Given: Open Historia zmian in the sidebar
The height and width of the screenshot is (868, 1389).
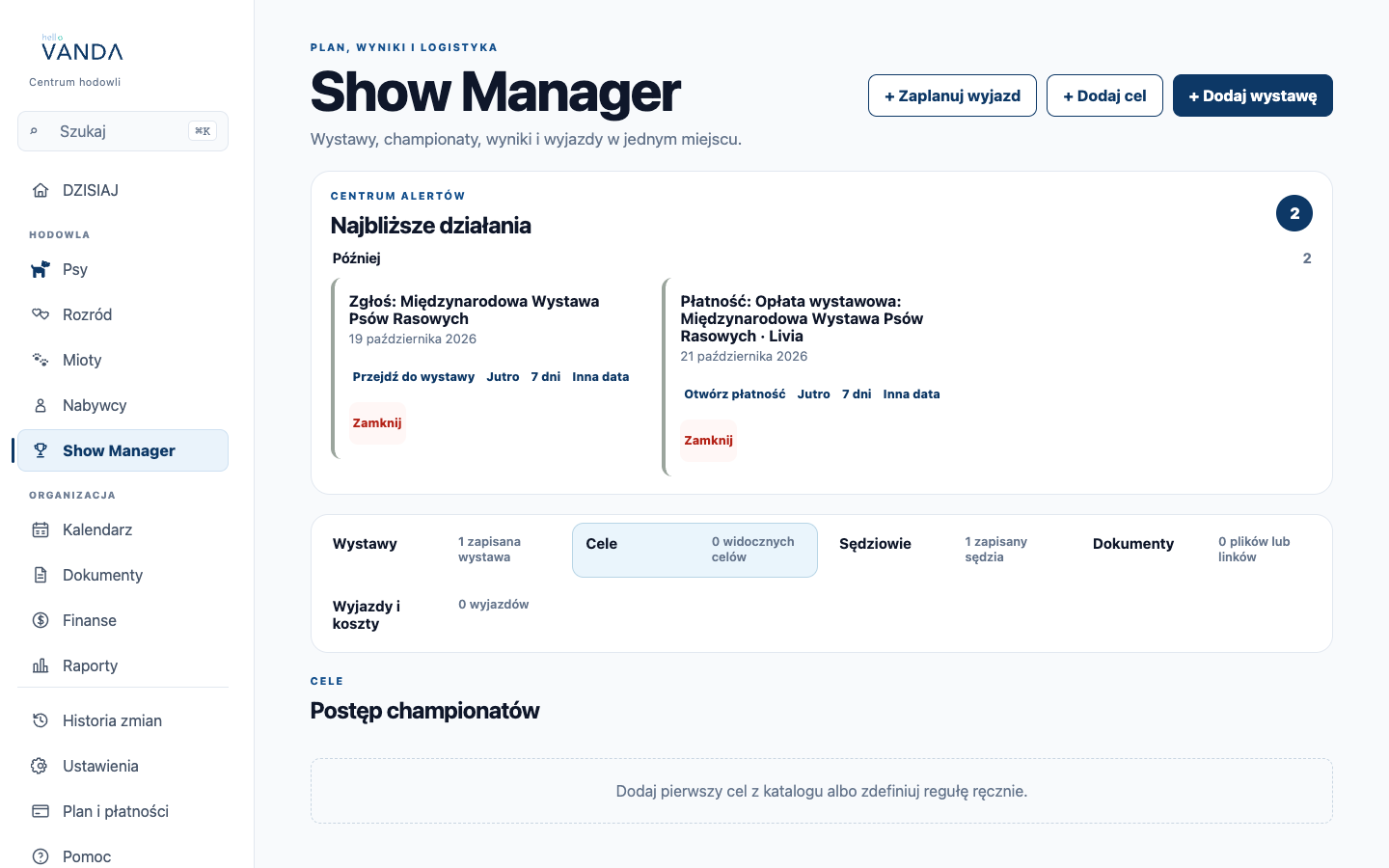Looking at the screenshot, I should [123, 720].
